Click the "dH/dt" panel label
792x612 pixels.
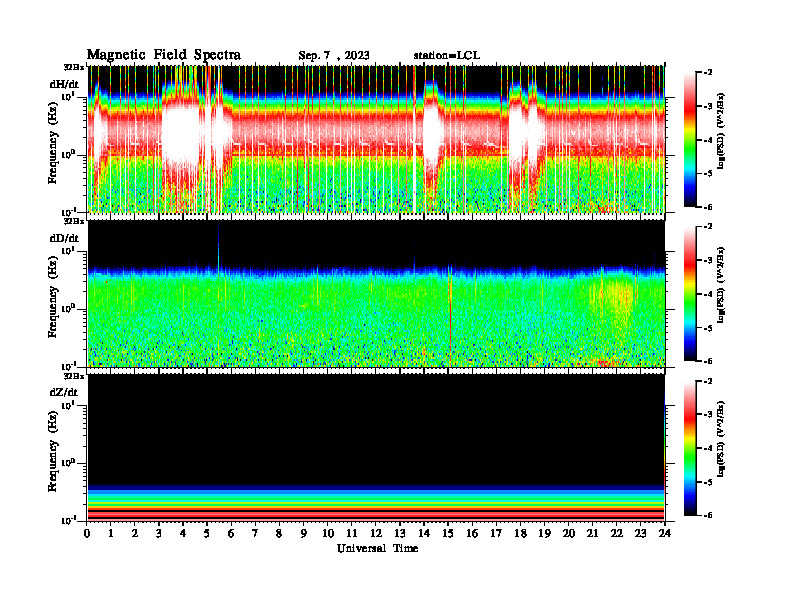click(x=64, y=84)
